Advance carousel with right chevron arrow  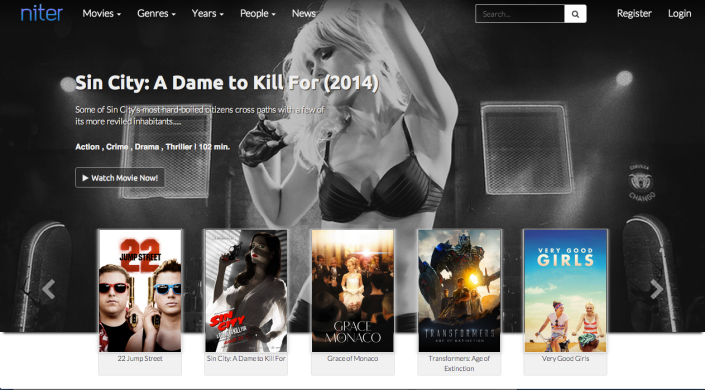point(656,289)
